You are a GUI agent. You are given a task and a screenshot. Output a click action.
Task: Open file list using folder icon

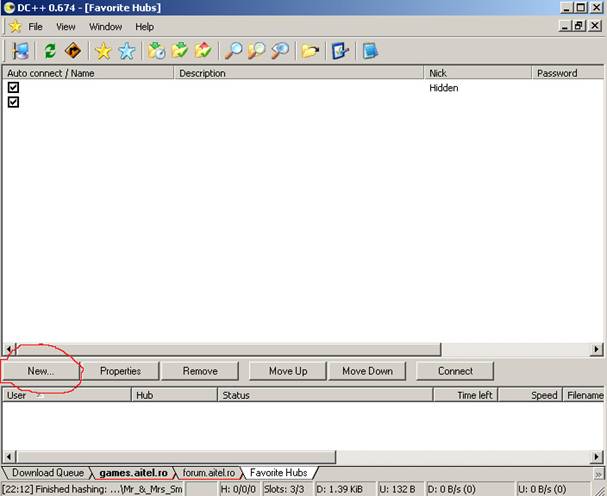[310, 51]
